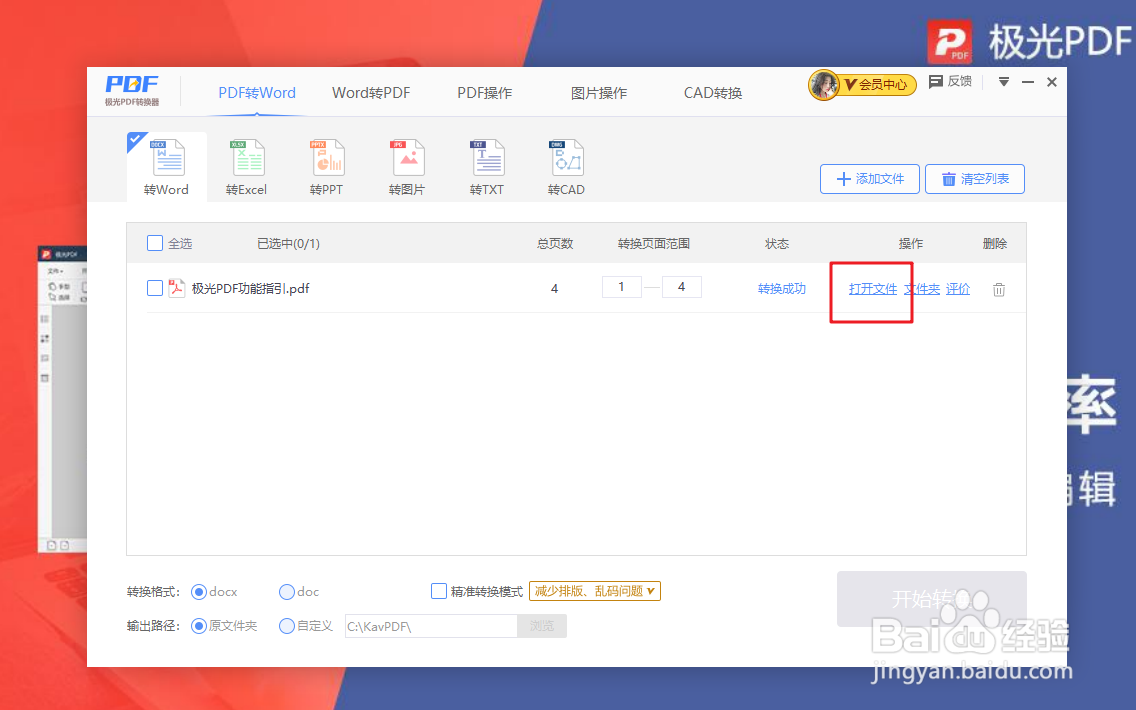This screenshot has width=1136, height=710.
Task: Click the 已选中(0/1) label
Action: [288, 243]
